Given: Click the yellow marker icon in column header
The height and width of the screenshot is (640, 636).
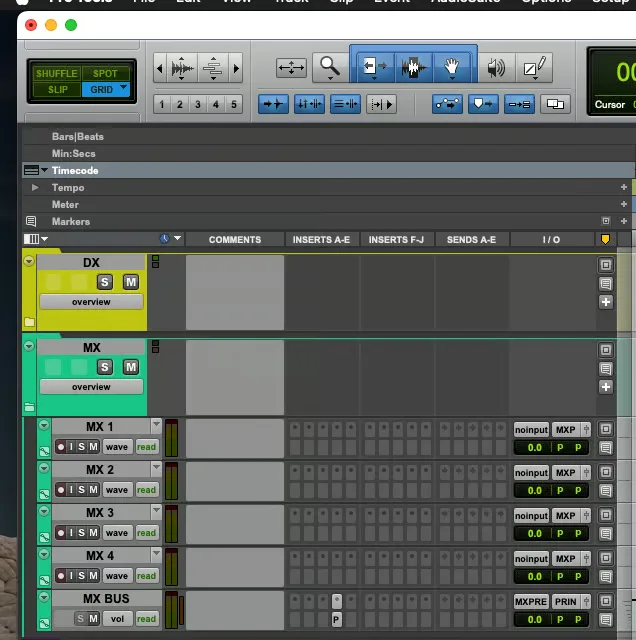Looking at the screenshot, I should click(605, 239).
